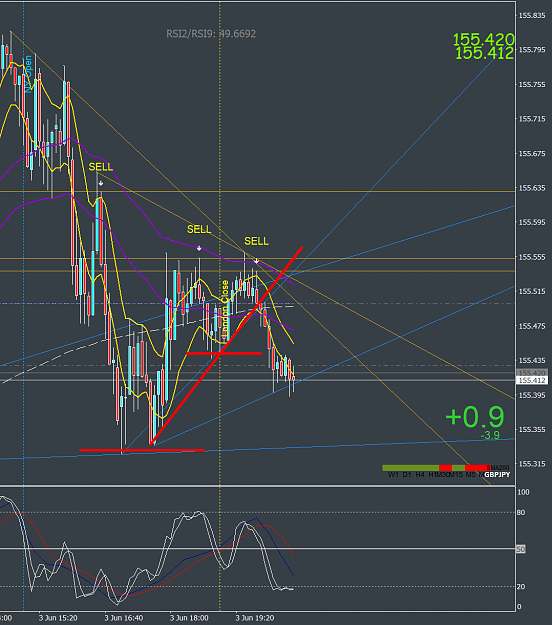Viewport: 552px width, 625px height.
Task: Click the gray 155.420 price tag on axis
Action: (532, 373)
